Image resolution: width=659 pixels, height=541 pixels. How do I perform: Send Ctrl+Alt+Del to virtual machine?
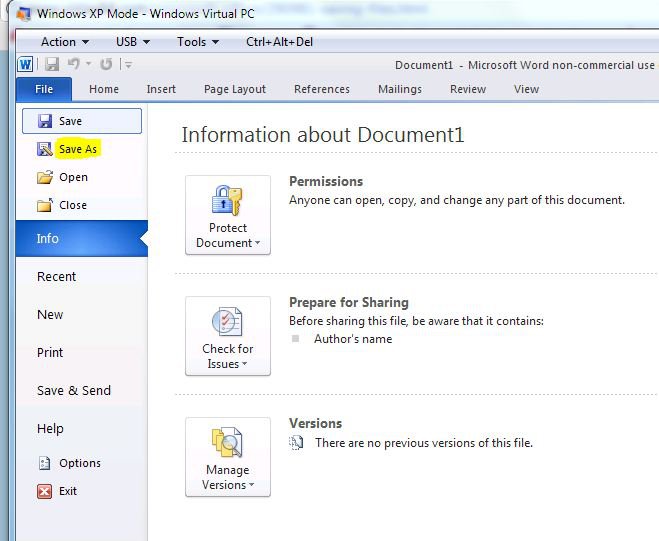[x=279, y=42]
